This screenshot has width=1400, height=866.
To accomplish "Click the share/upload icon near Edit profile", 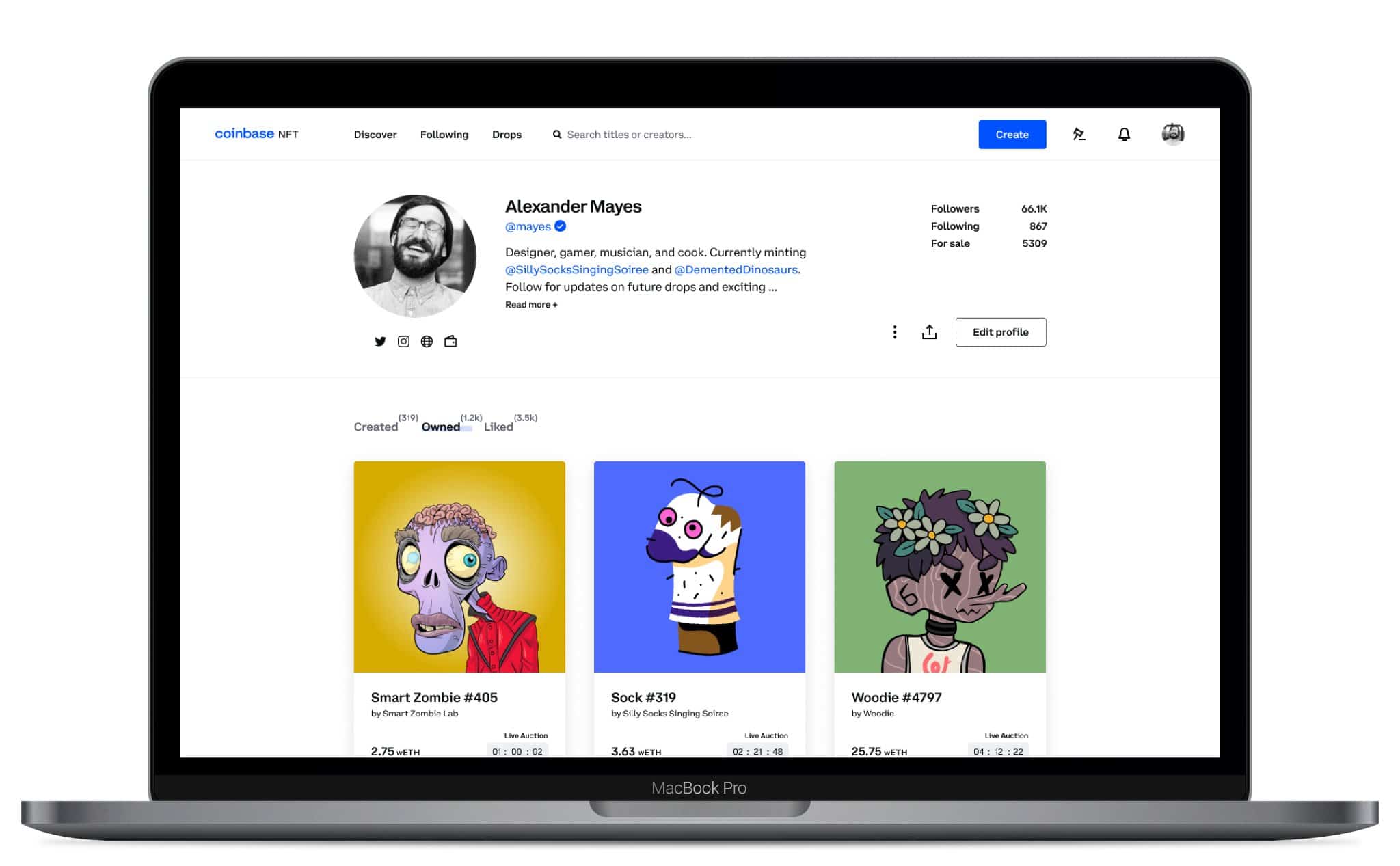I will [928, 332].
